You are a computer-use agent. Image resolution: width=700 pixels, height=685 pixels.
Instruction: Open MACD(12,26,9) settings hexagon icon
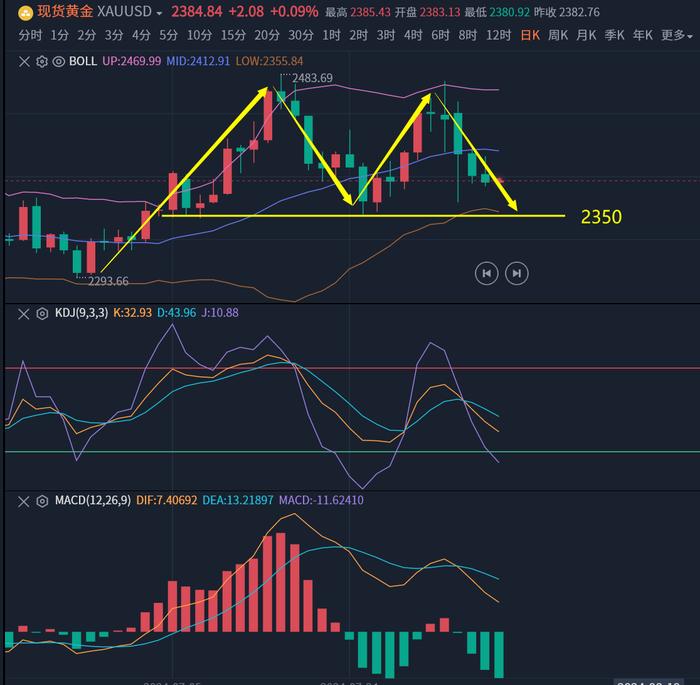pos(42,500)
